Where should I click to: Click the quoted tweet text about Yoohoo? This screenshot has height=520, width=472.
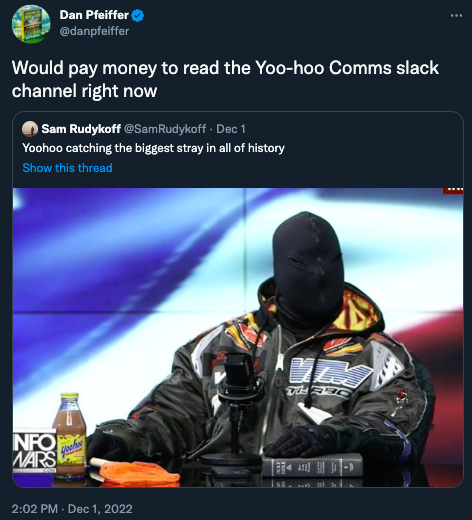pos(153,148)
